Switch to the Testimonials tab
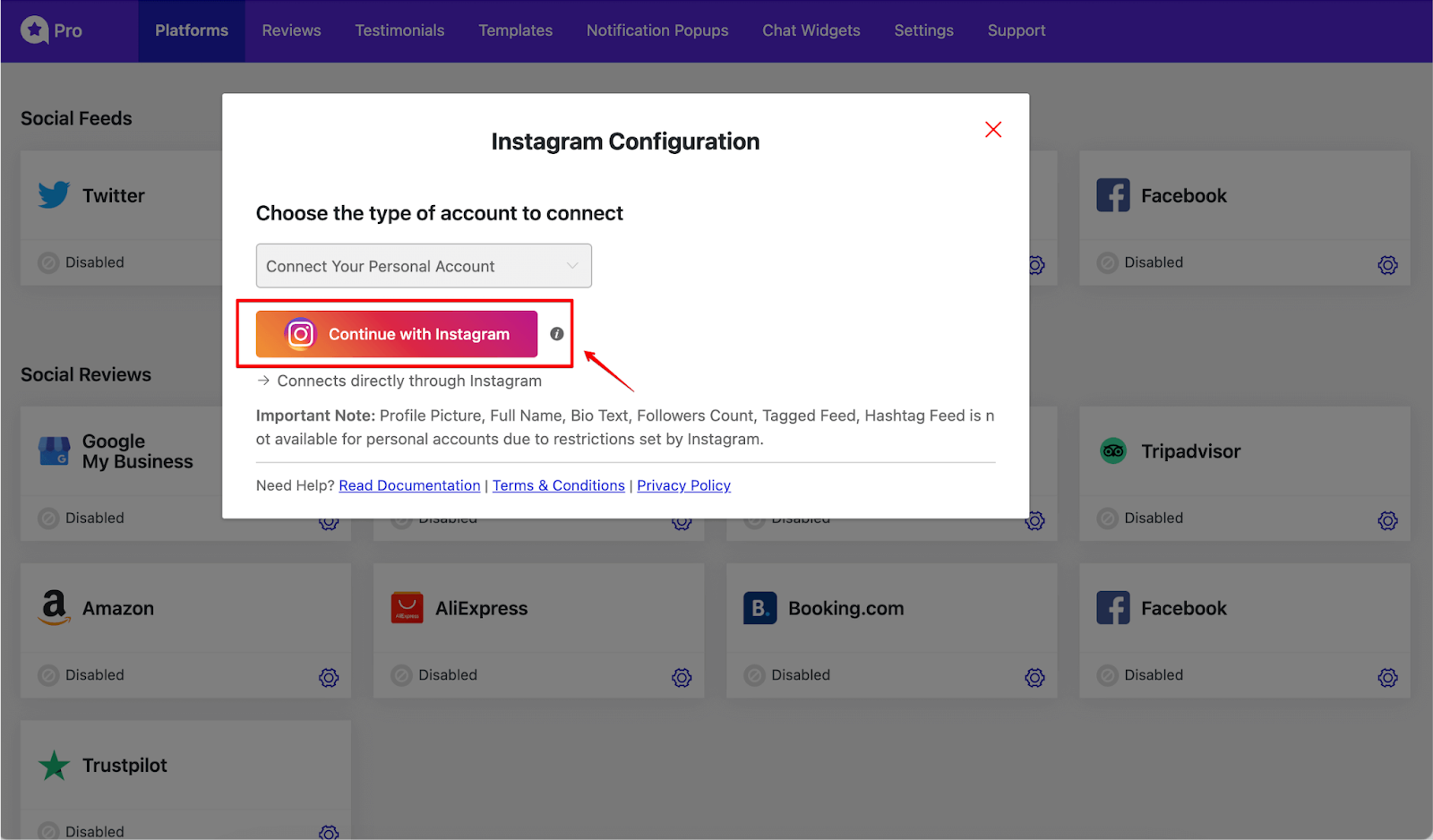 [399, 30]
